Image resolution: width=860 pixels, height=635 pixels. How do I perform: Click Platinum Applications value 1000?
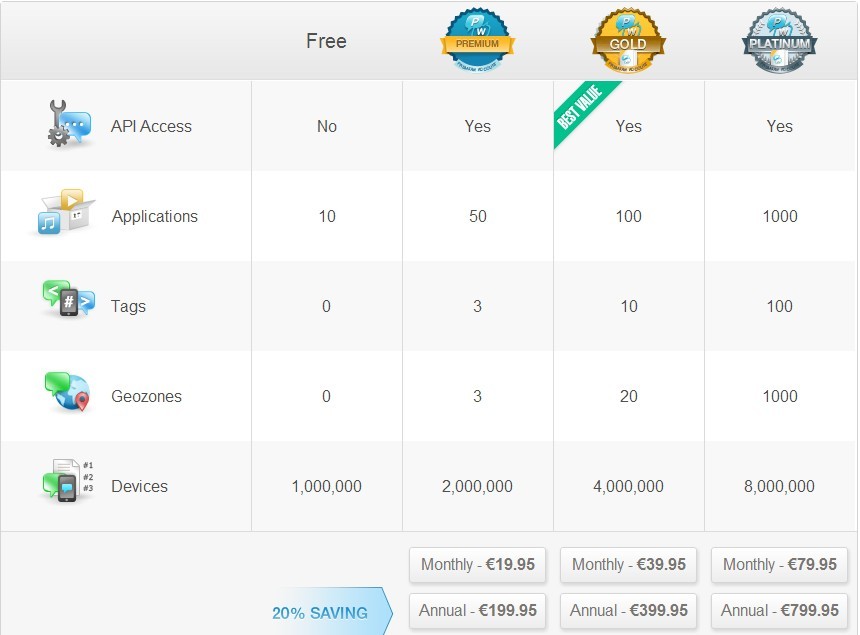(x=780, y=216)
